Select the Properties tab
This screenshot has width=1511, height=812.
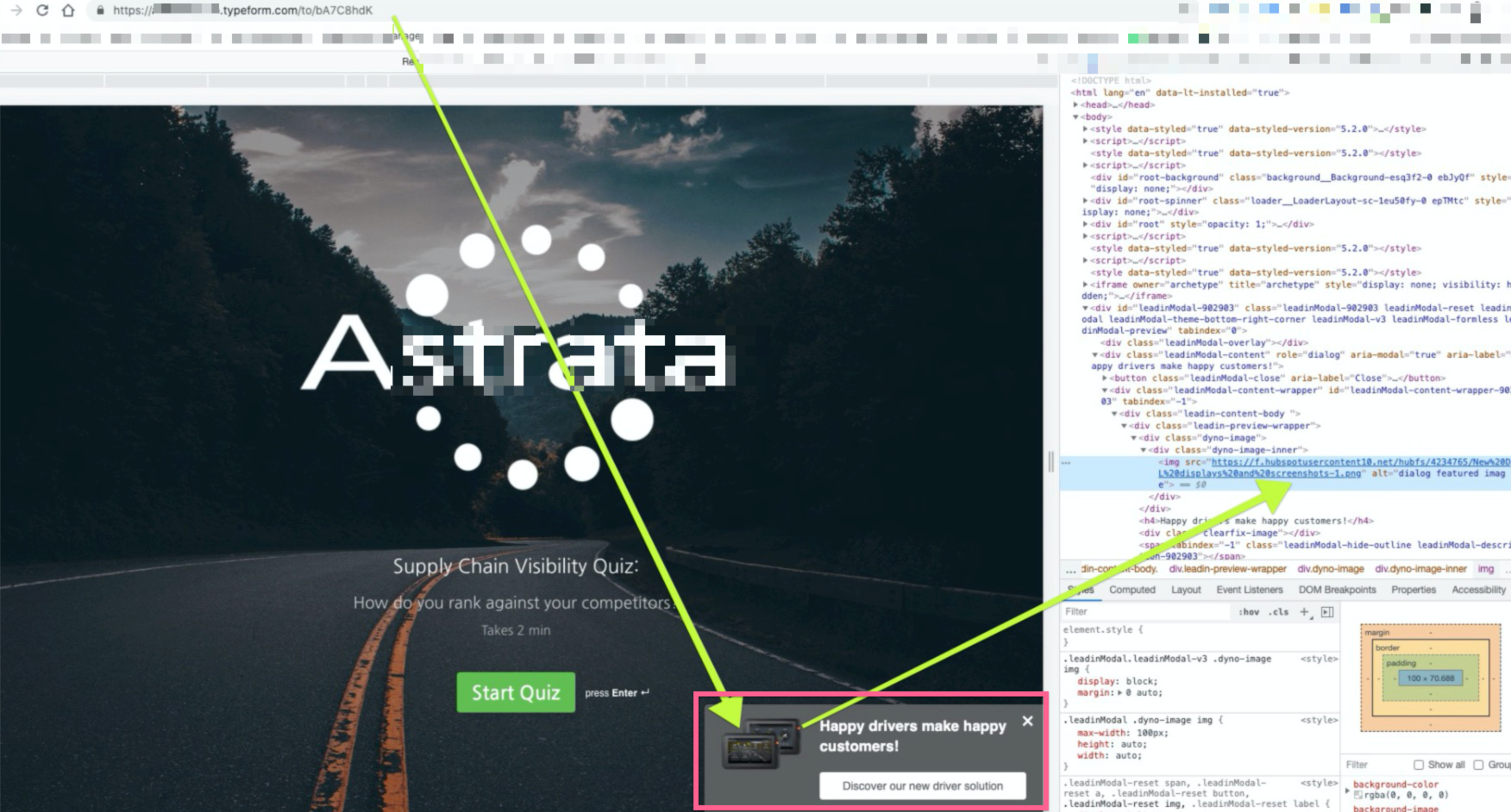(x=1414, y=590)
